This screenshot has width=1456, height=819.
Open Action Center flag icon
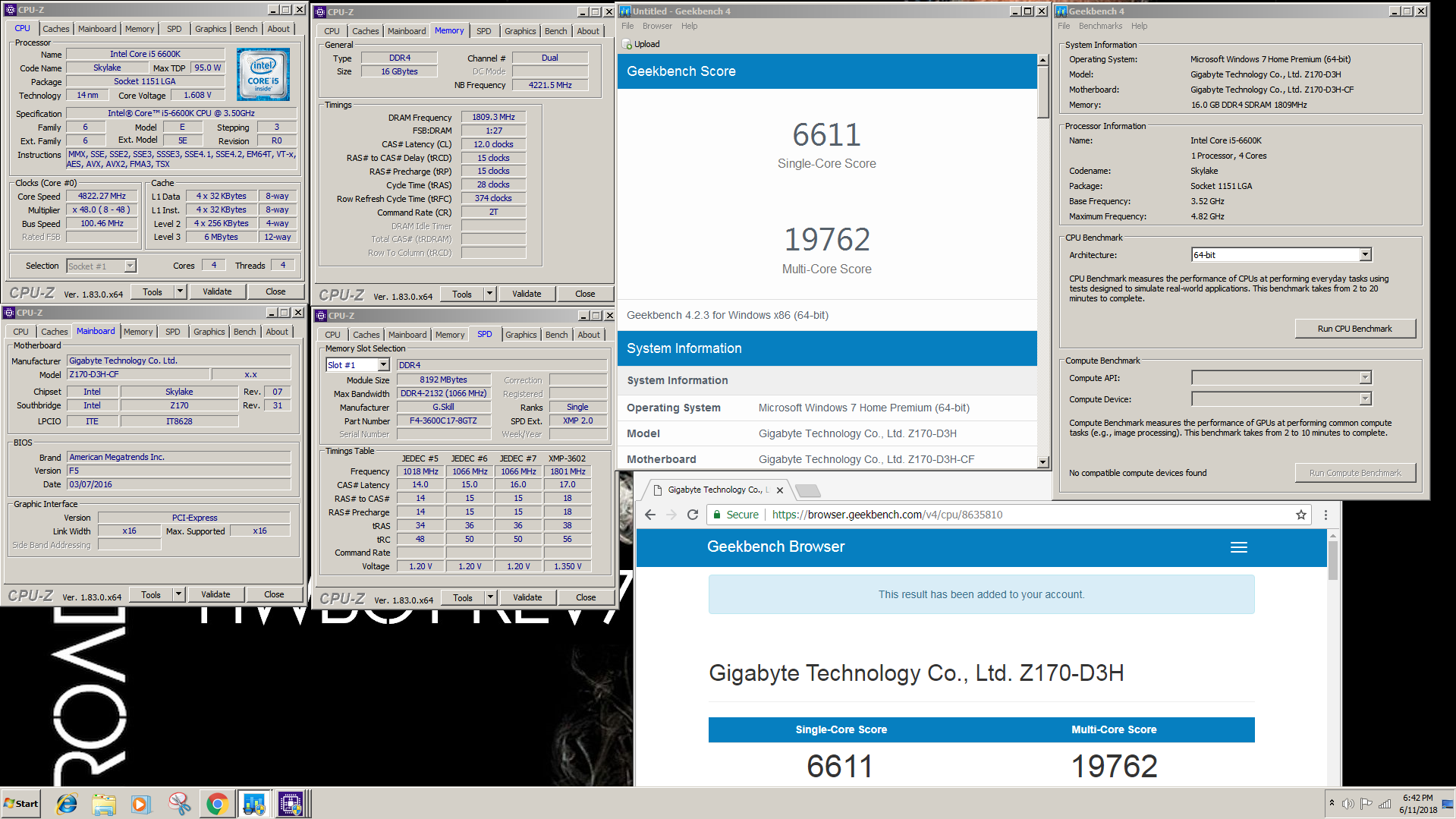point(1366,804)
